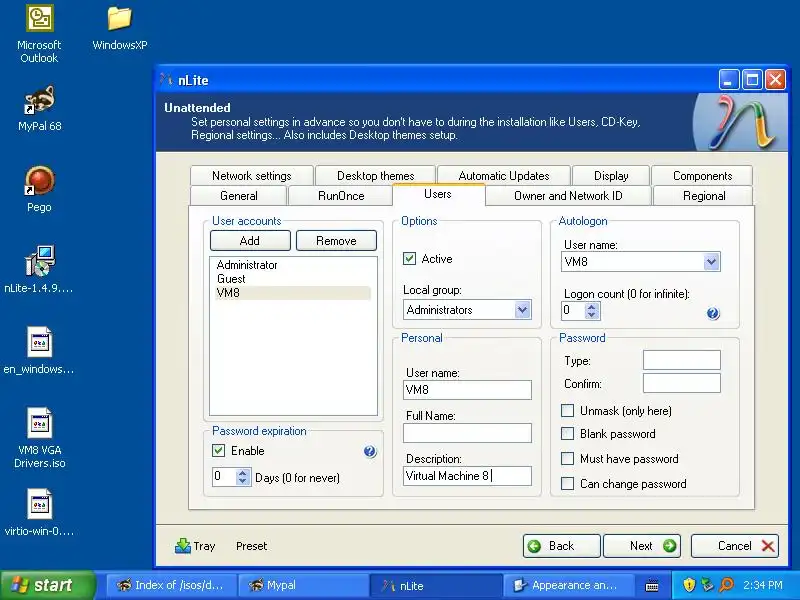Click Next to continue
This screenshot has height=600, width=800.
tap(642, 546)
